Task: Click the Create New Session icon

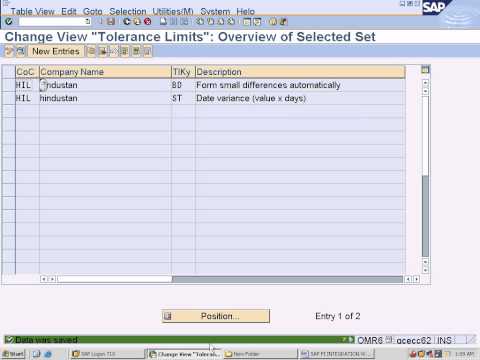Action: [247, 22]
